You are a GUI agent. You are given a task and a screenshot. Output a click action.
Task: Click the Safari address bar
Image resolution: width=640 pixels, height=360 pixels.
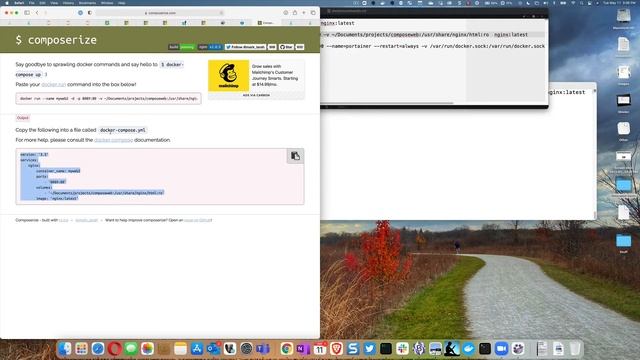[160, 13]
